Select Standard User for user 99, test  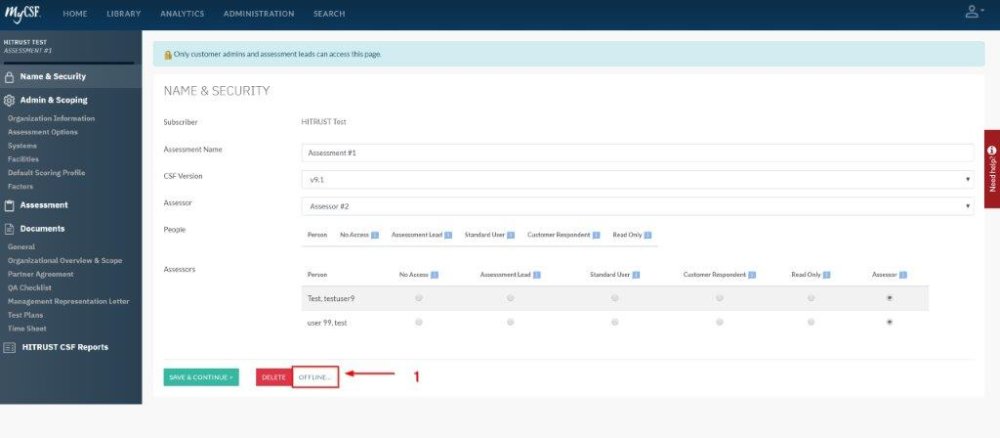pyautogui.click(x=615, y=323)
